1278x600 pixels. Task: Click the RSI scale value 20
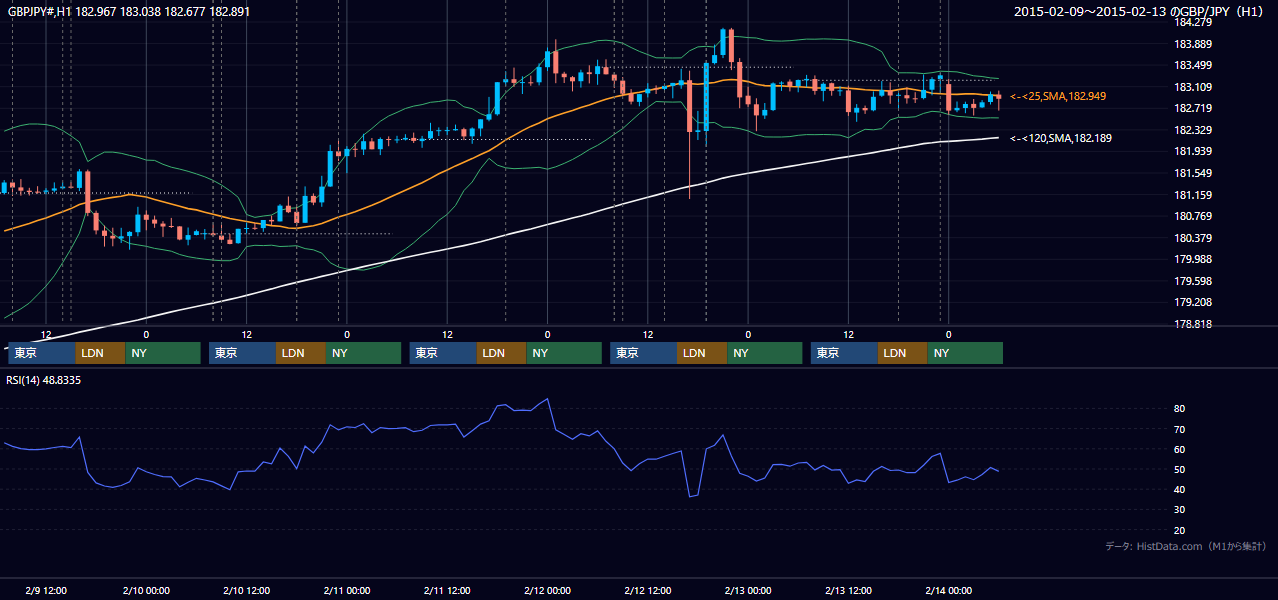pyautogui.click(x=1179, y=530)
